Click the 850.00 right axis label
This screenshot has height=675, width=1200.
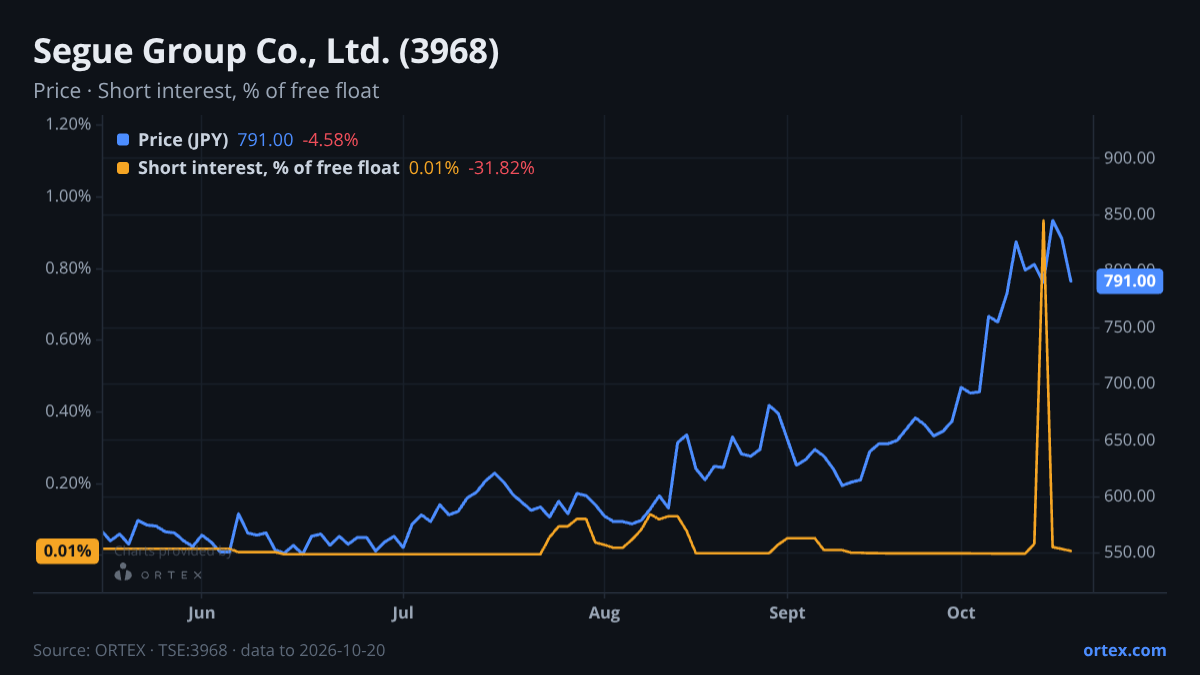(1130, 214)
